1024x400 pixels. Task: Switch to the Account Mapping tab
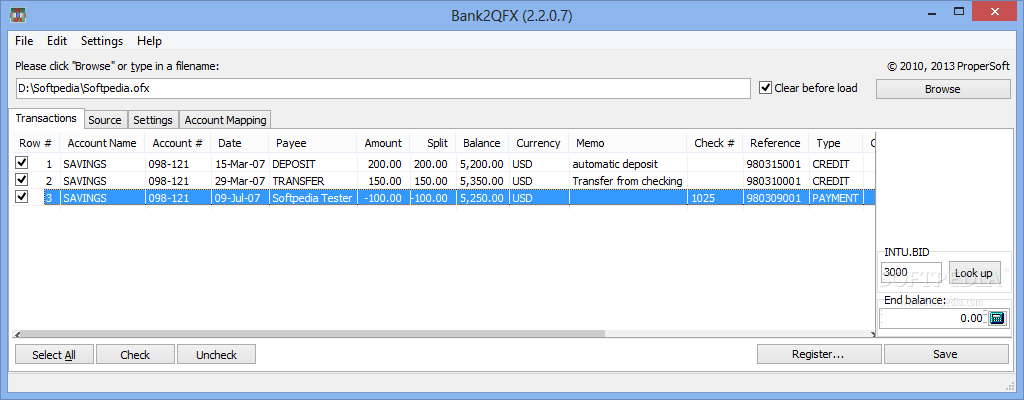225,120
